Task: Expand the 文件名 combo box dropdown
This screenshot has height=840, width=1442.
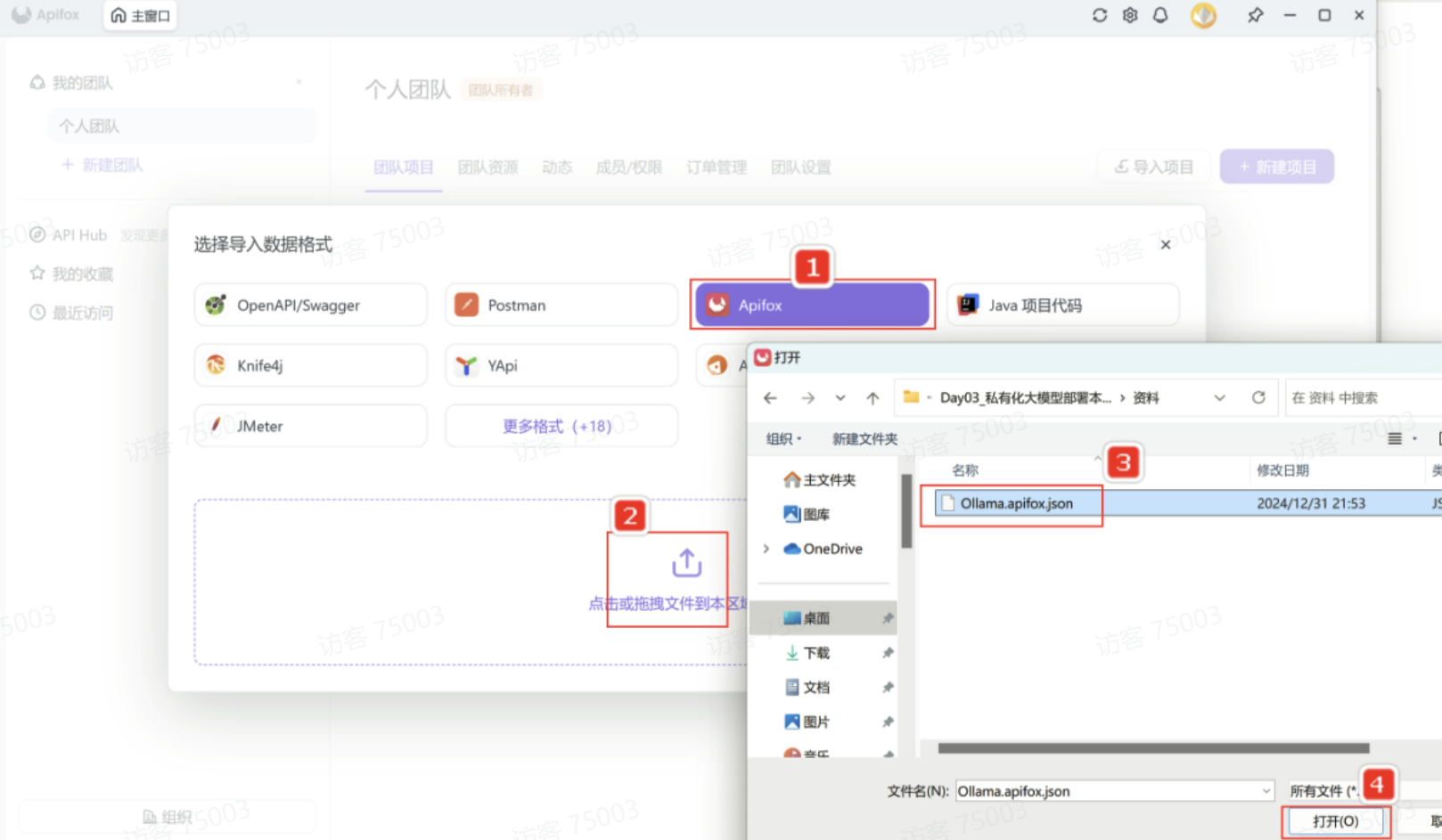Action: 1266,791
